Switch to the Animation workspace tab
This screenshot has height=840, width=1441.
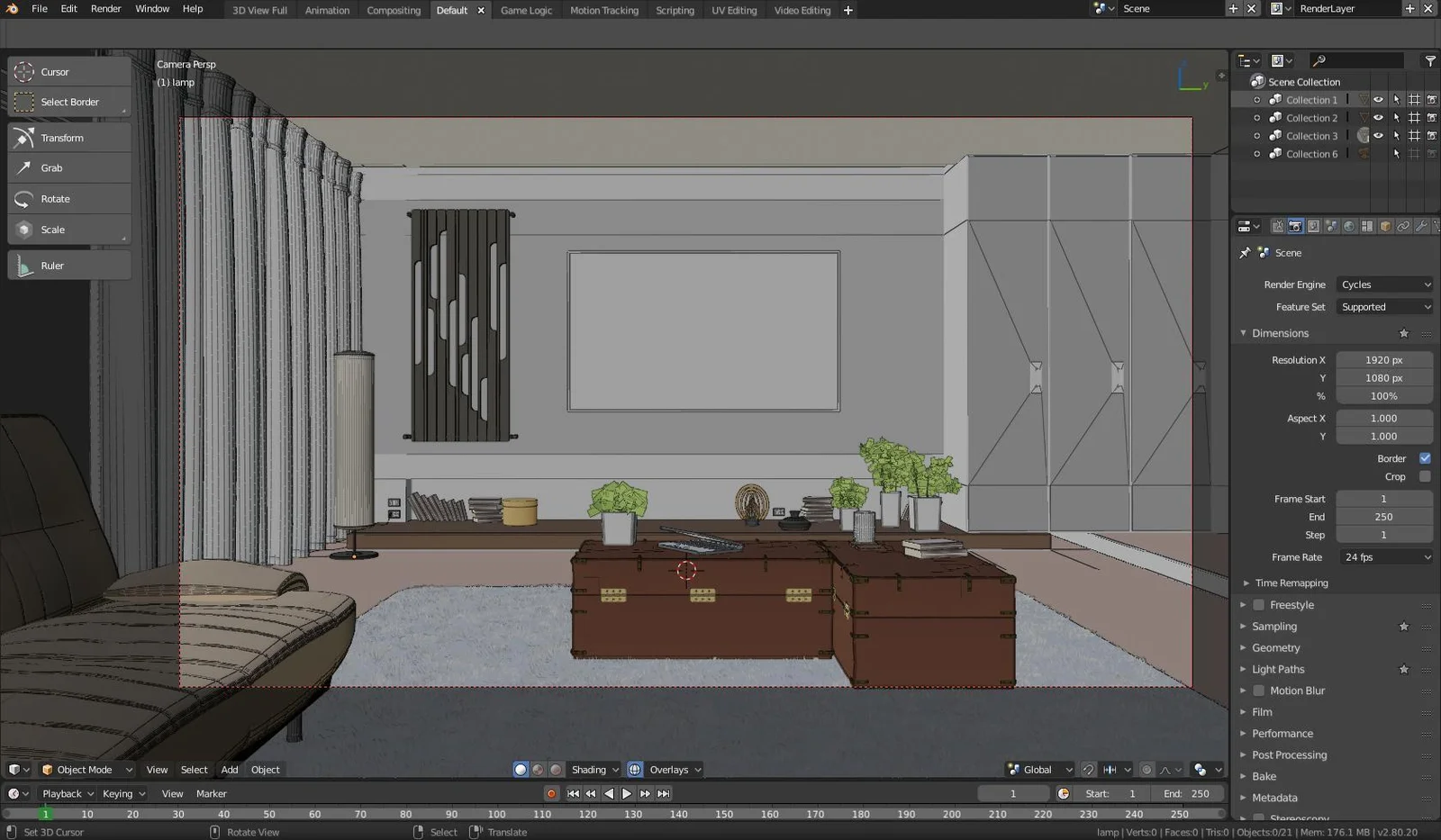[x=326, y=10]
